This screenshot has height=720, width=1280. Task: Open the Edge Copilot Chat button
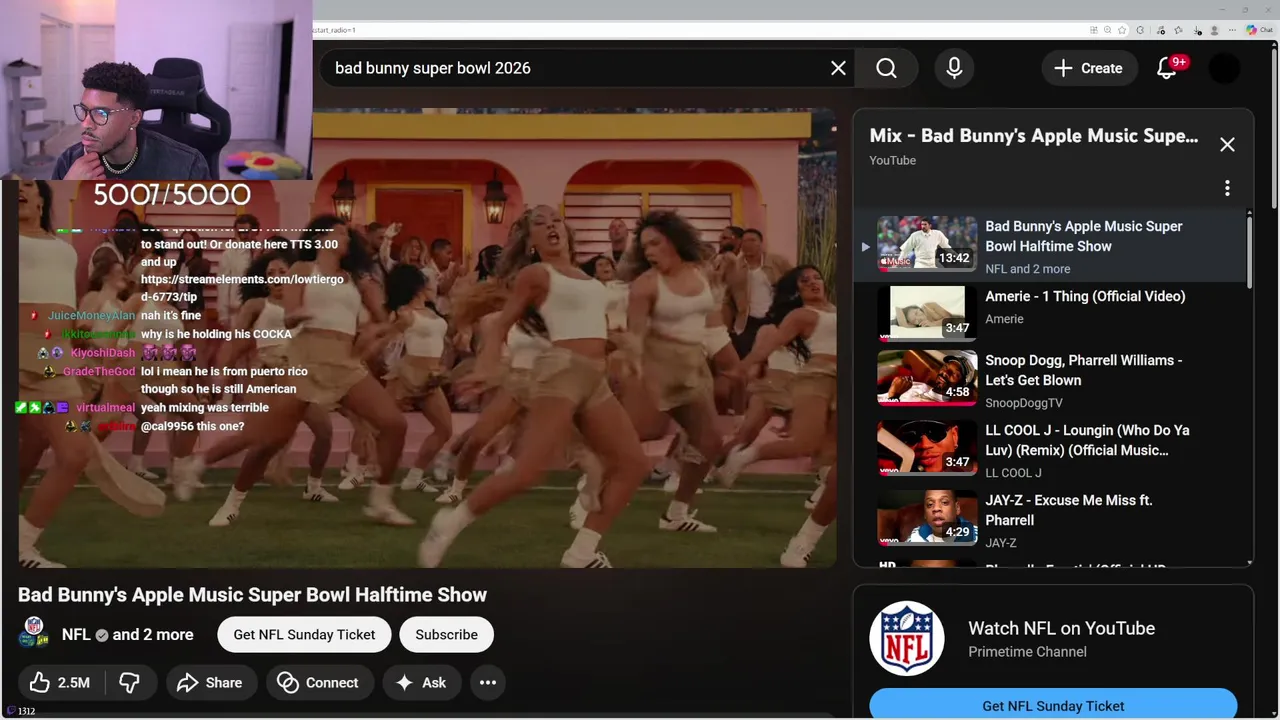click(x=1259, y=30)
